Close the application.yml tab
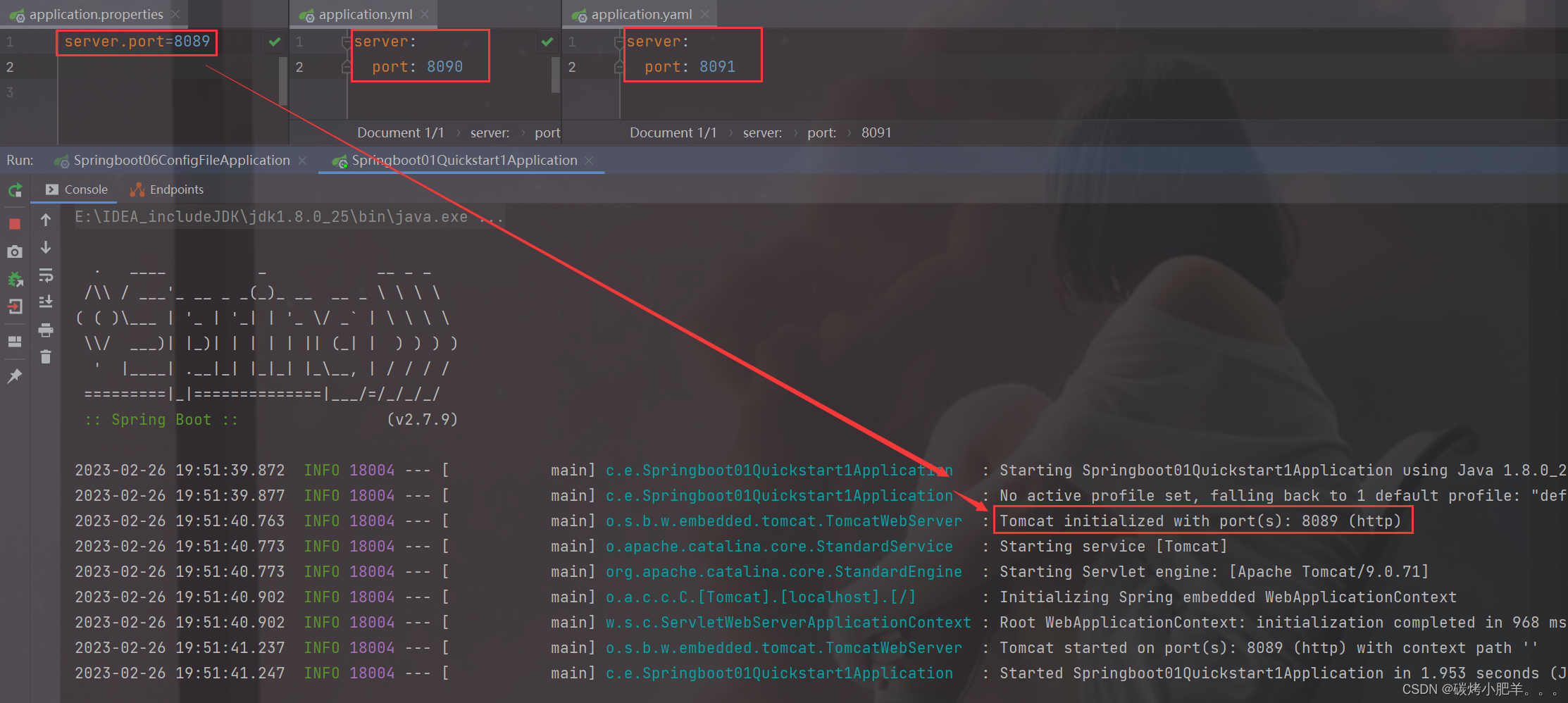This screenshot has height=703, width=1568. 425,14
